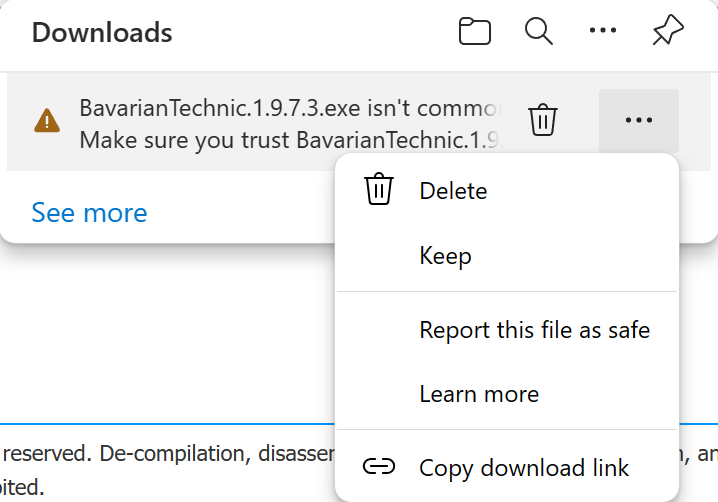The height and width of the screenshot is (502, 718).
Task: Click the trash icon in context menu
Action: pyautogui.click(x=379, y=190)
